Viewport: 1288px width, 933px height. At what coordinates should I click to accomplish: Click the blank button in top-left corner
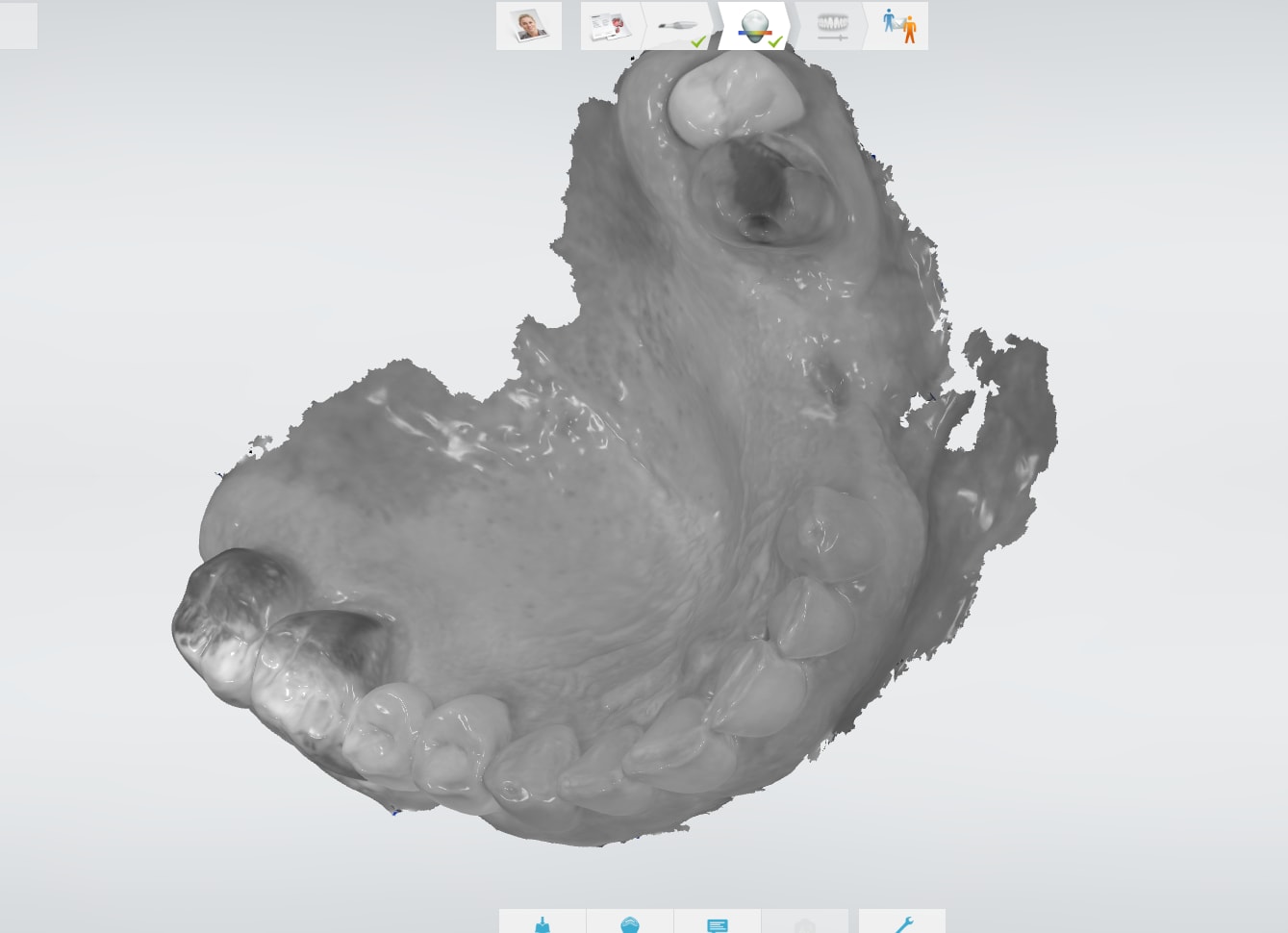coord(18,26)
